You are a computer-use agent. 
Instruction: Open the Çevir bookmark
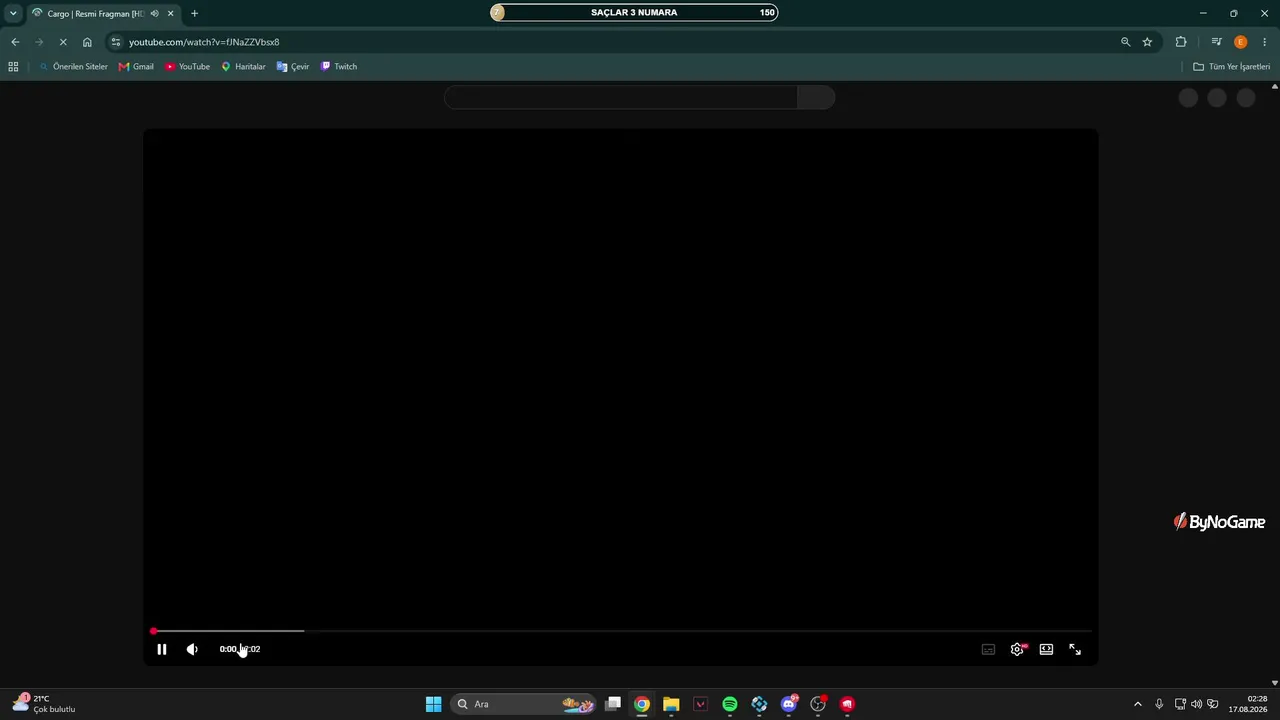point(293,67)
